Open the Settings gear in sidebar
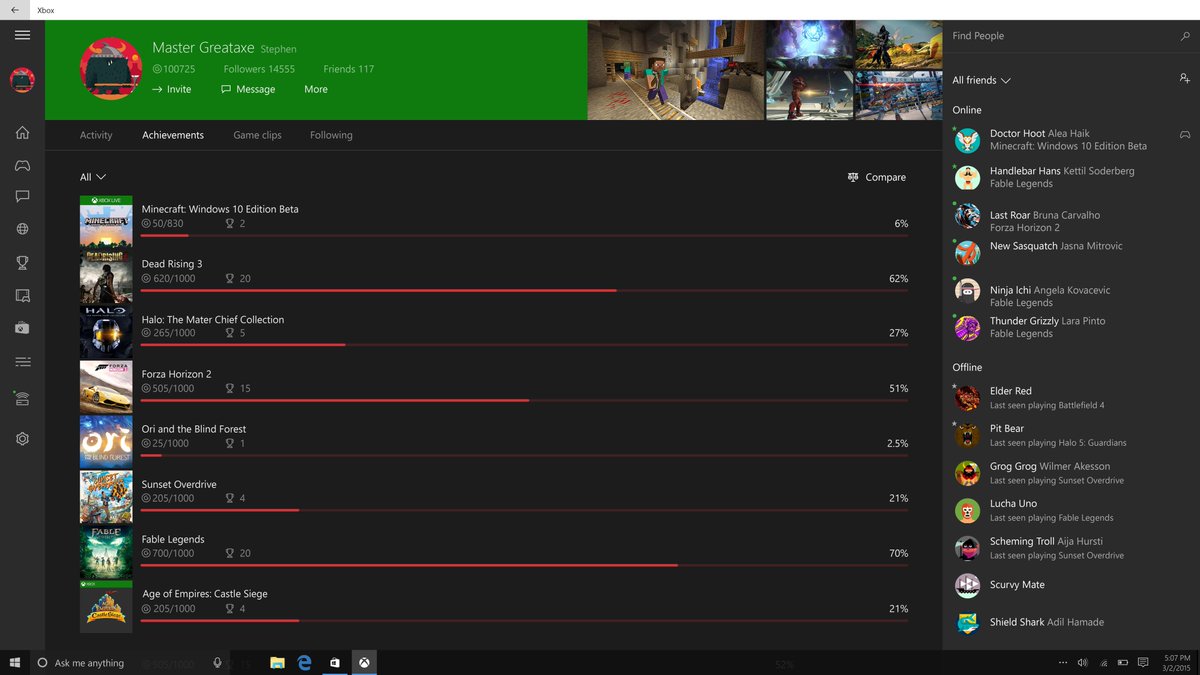Image resolution: width=1200 pixels, height=675 pixels. click(22, 439)
